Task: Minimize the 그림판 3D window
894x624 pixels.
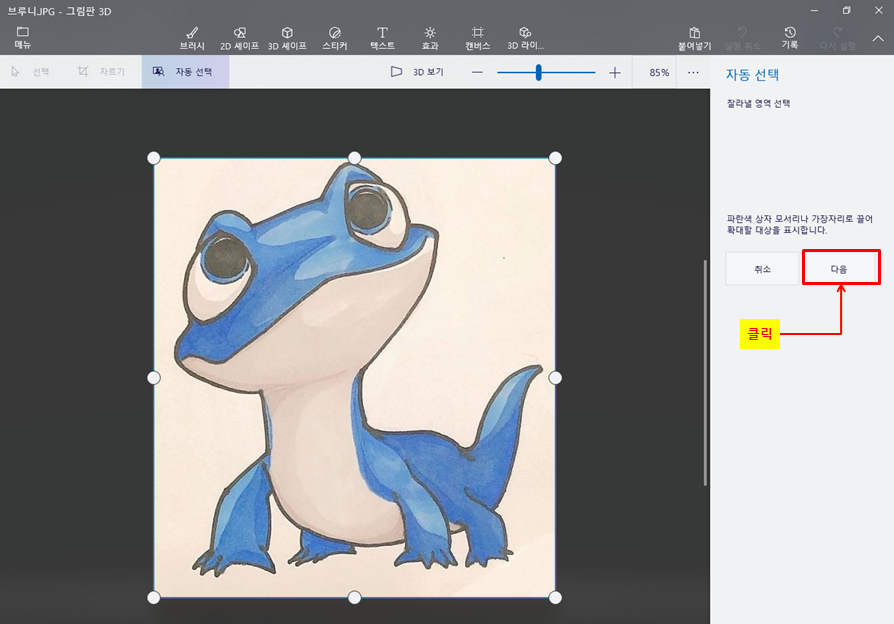Action: tap(814, 10)
